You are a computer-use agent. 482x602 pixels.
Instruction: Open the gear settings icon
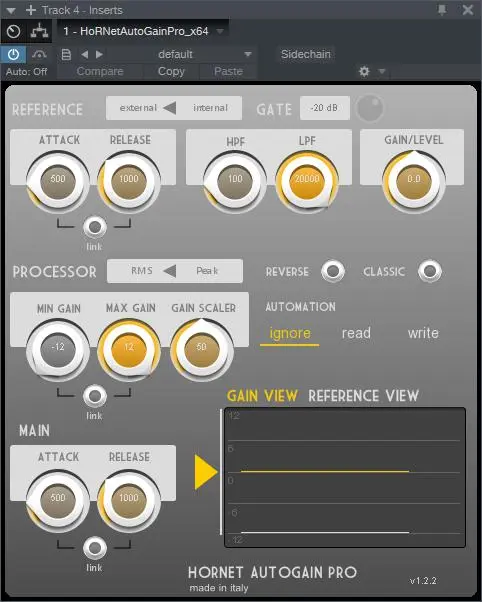point(364,71)
